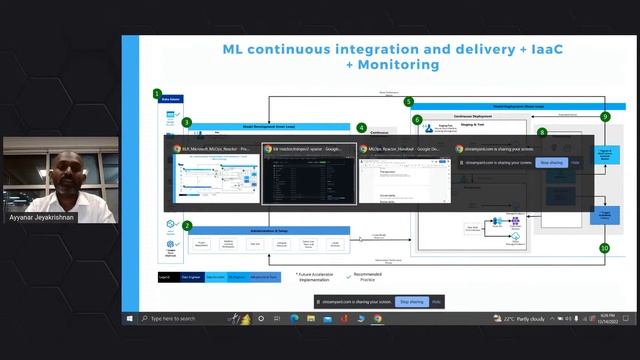Screen dimensions: 640x360
Task: Click the 'Administration & Setup' header on slide
Action: (x=269, y=231)
